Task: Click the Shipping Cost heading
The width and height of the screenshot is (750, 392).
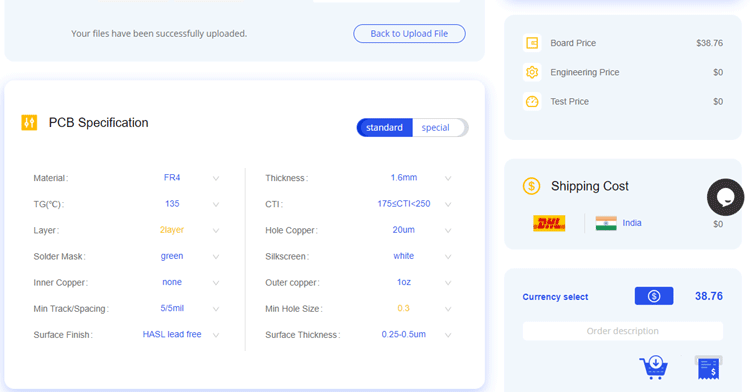Action: pos(590,186)
